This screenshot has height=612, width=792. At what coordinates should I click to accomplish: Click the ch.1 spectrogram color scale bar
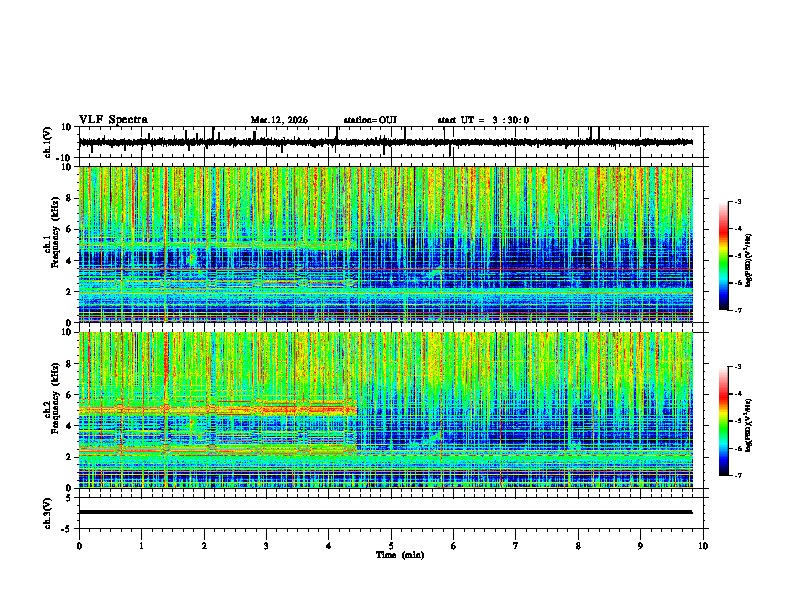pyautogui.click(x=724, y=256)
